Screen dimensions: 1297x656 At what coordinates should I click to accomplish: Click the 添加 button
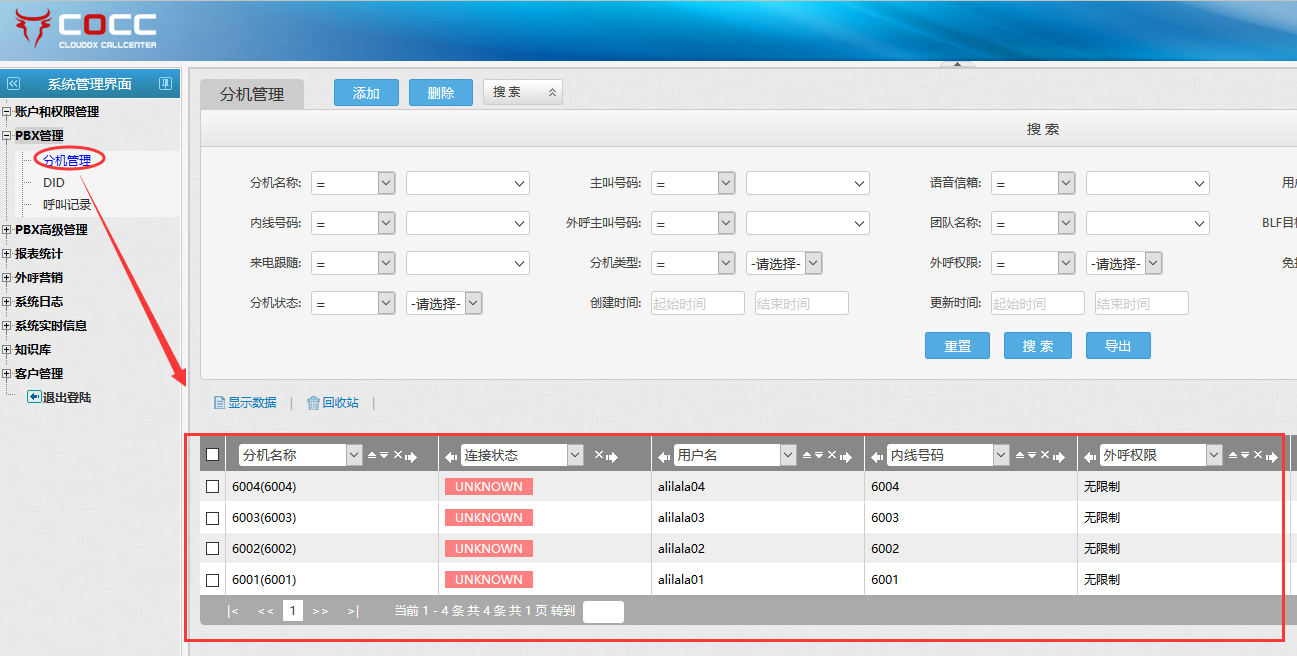[366, 93]
